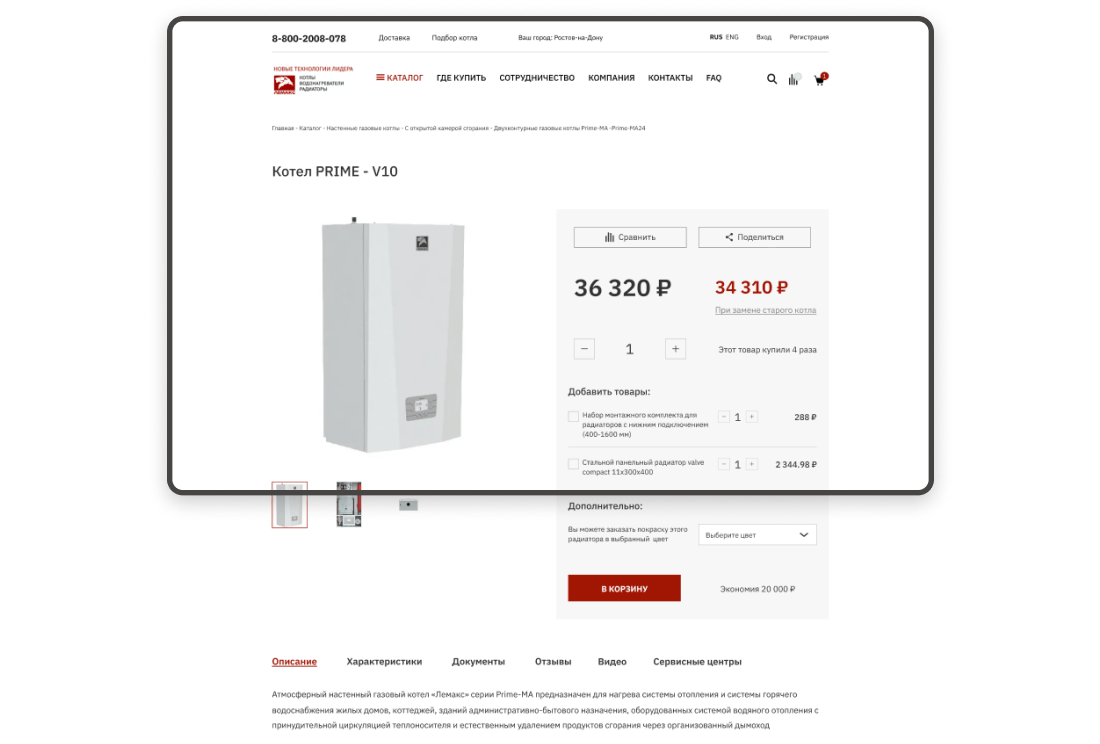
Task: Click the Сравнить compare button
Action: 630,237
